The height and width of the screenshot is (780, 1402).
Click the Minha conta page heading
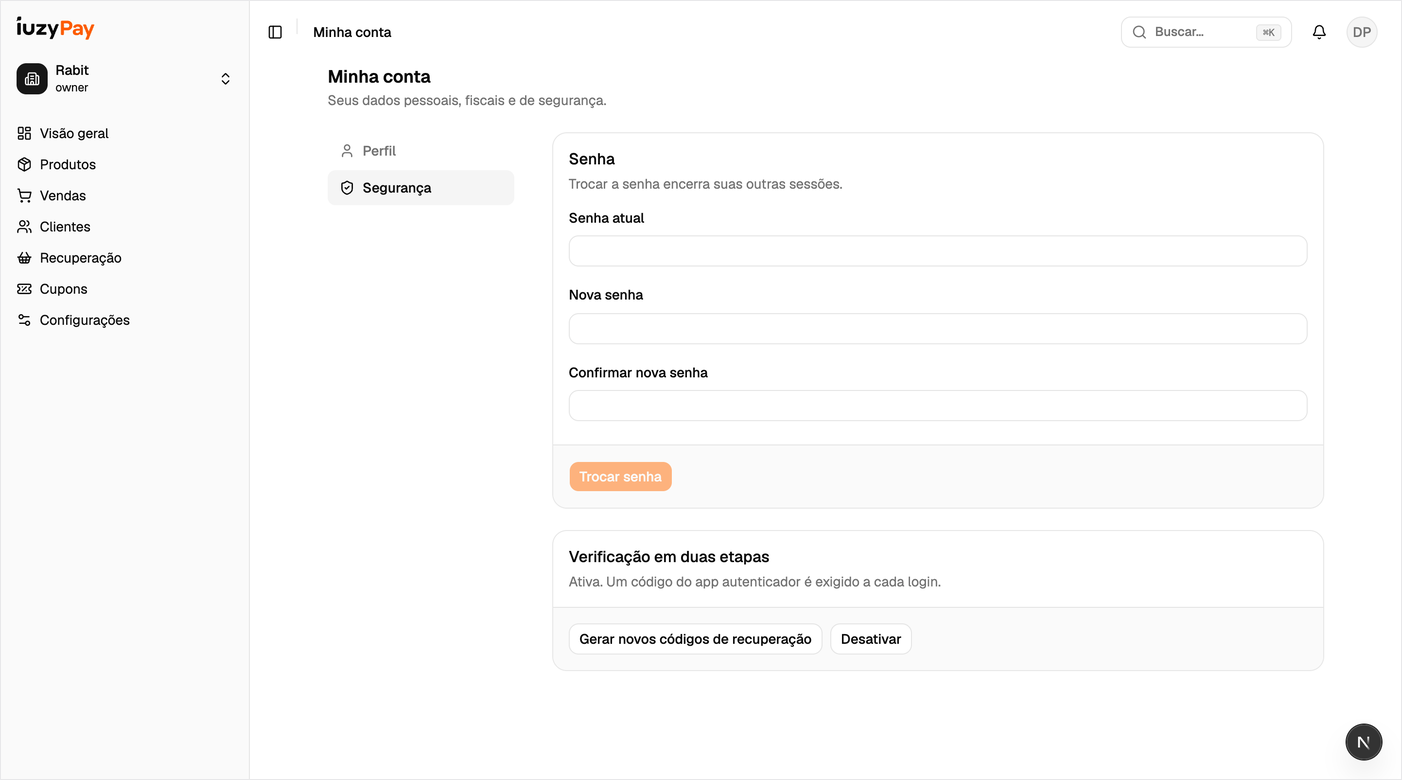pos(379,77)
